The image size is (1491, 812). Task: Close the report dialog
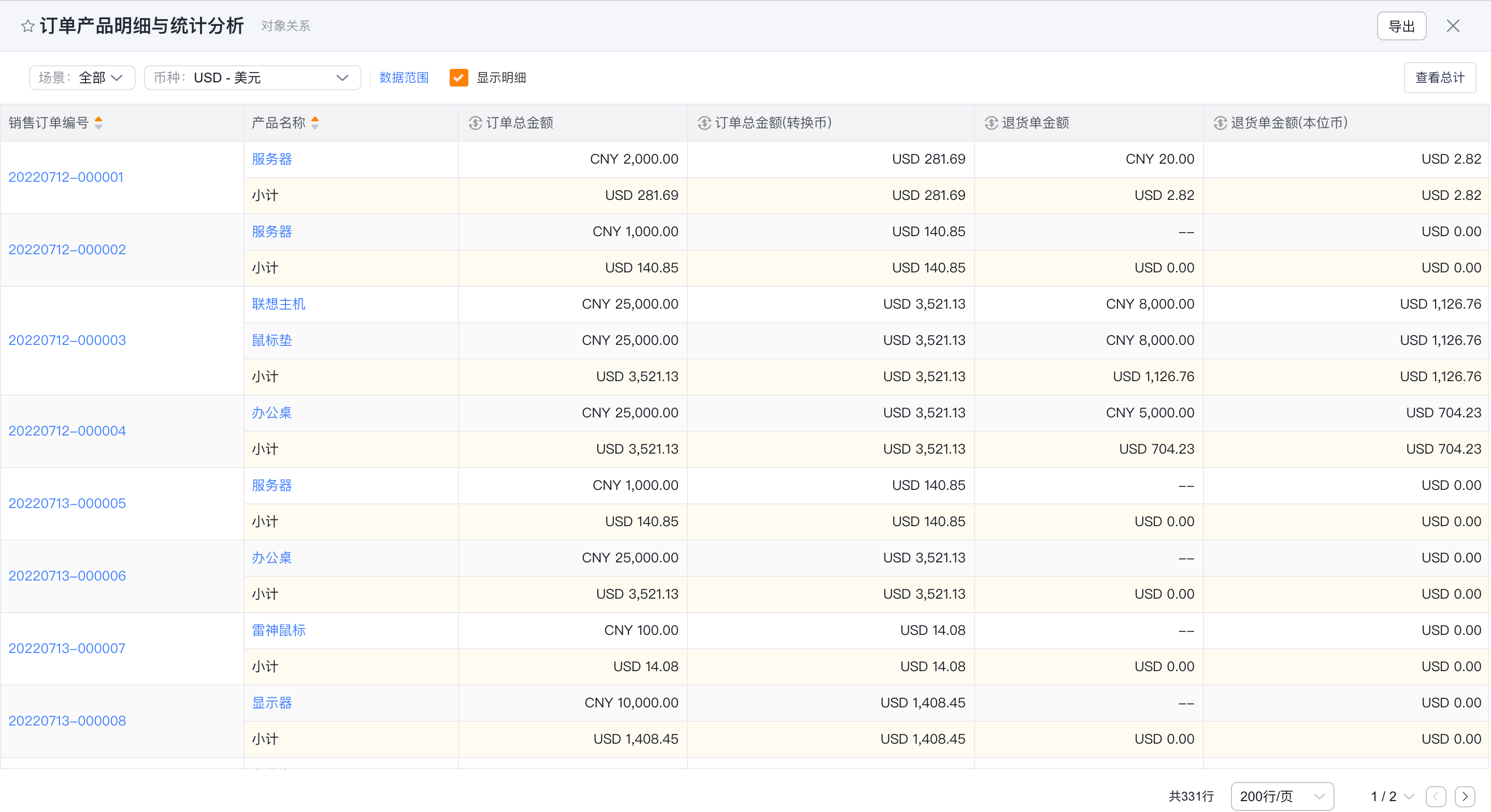[1453, 26]
